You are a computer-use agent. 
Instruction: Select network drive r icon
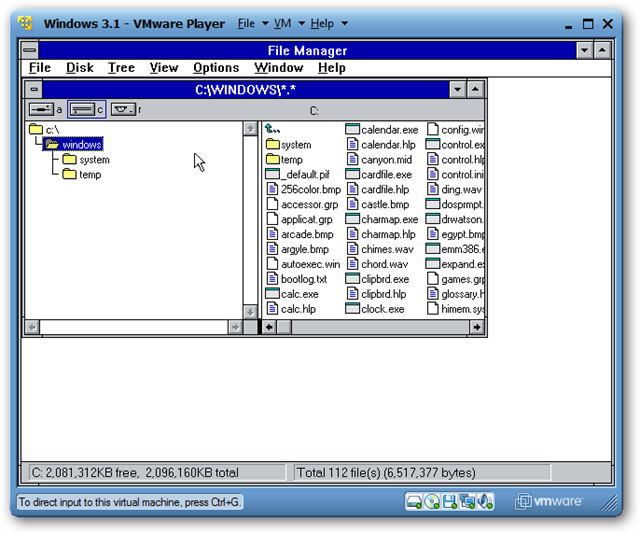[x=126, y=109]
